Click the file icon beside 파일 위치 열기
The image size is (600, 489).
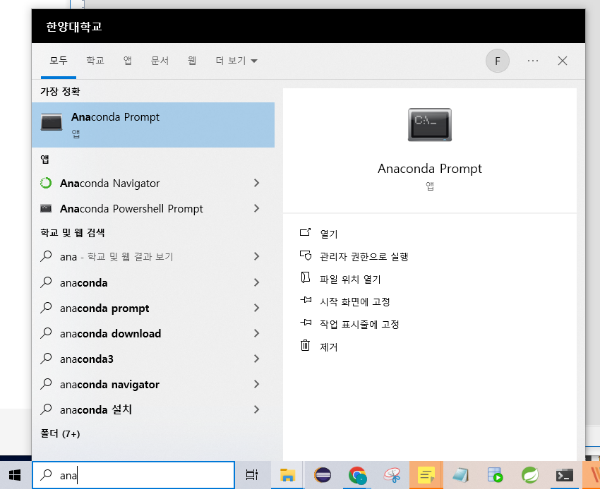[305, 277]
